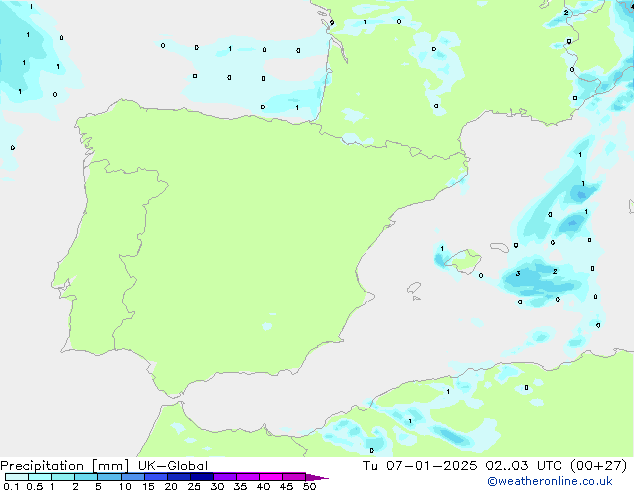Click the over-50 arrow tip of the legend
Screen dimensions: 634x490
(317, 477)
